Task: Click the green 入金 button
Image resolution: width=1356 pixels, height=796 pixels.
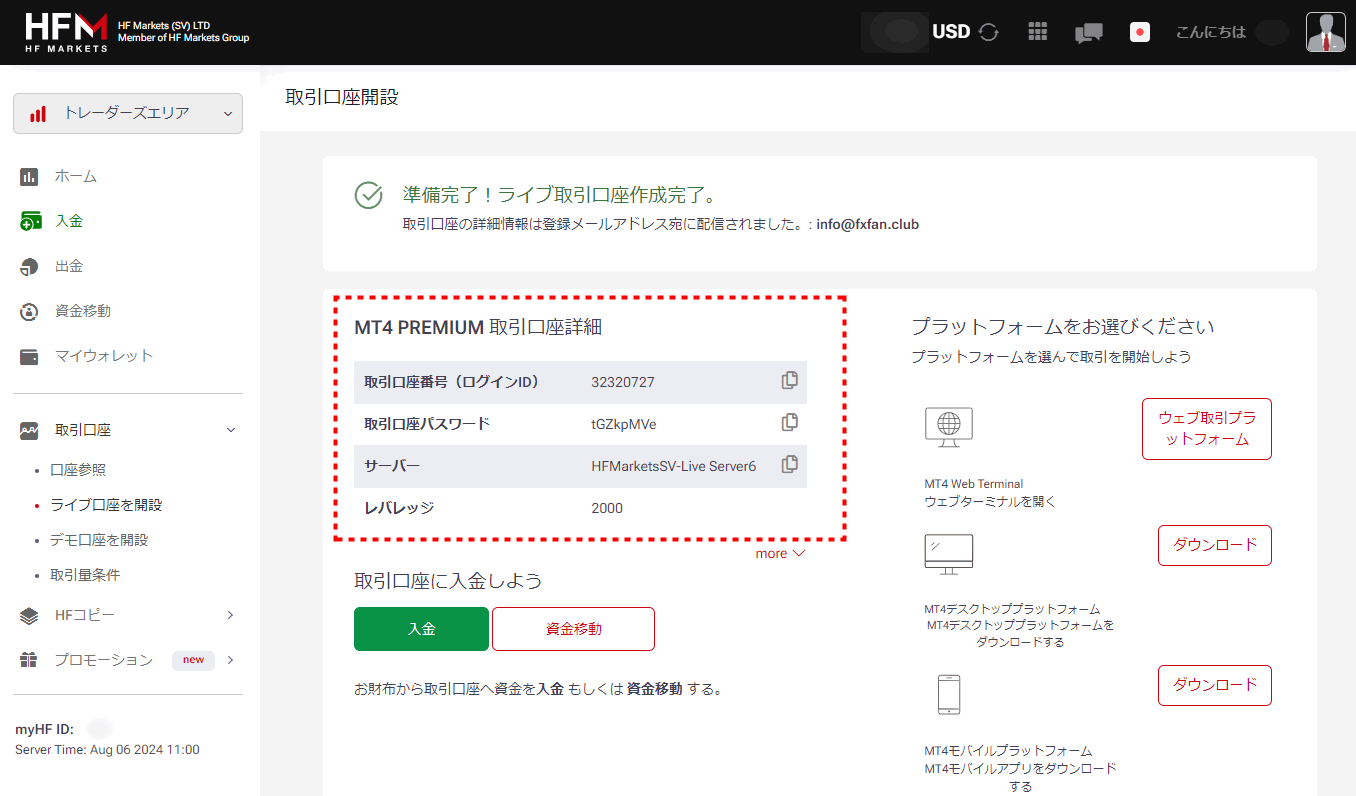Action: tap(421, 629)
